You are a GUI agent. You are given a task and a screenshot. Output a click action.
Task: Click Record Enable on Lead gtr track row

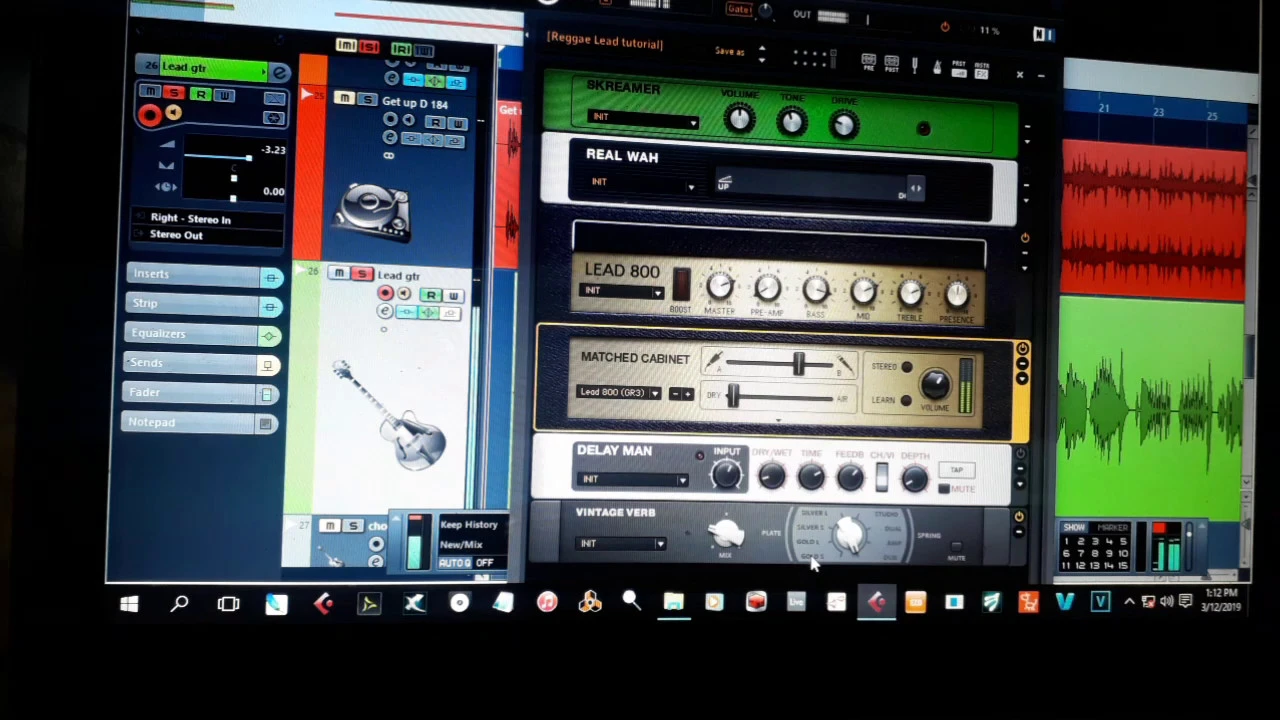pyautogui.click(x=385, y=294)
